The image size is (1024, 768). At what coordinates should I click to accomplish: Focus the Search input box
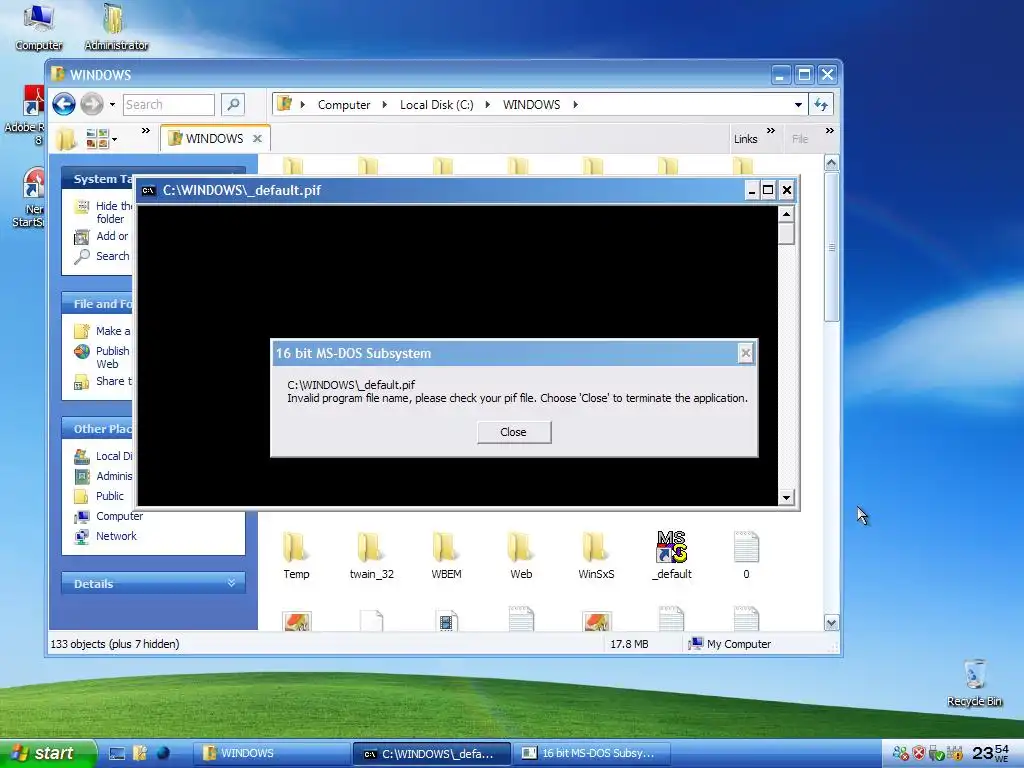[168, 104]
